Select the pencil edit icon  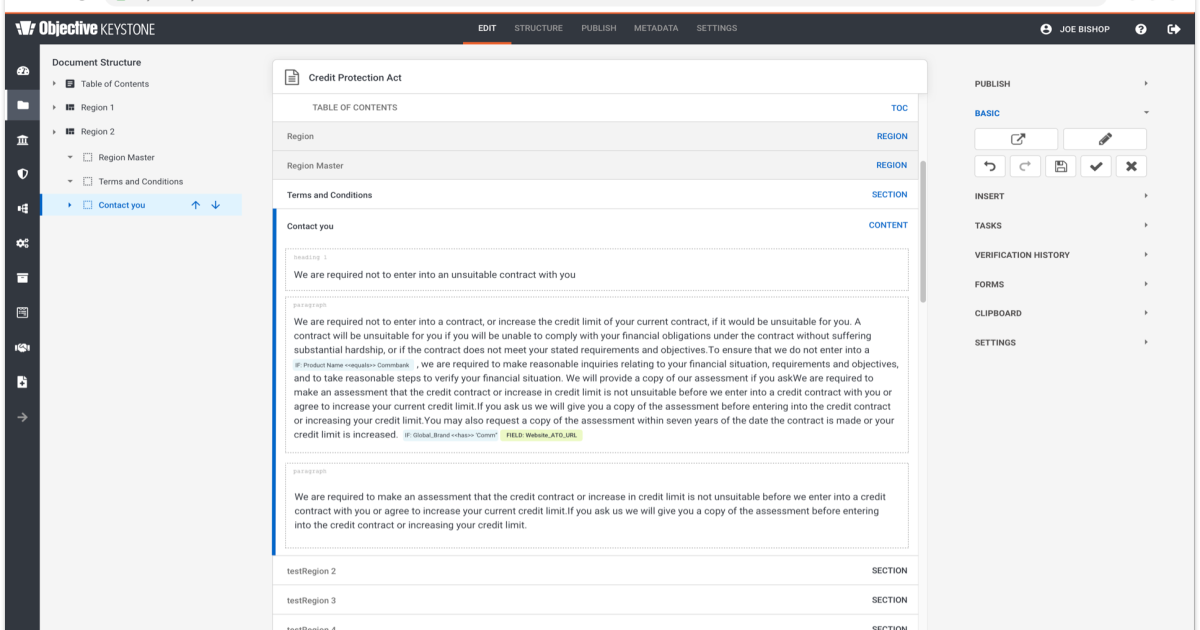(x=1104, y=138)
